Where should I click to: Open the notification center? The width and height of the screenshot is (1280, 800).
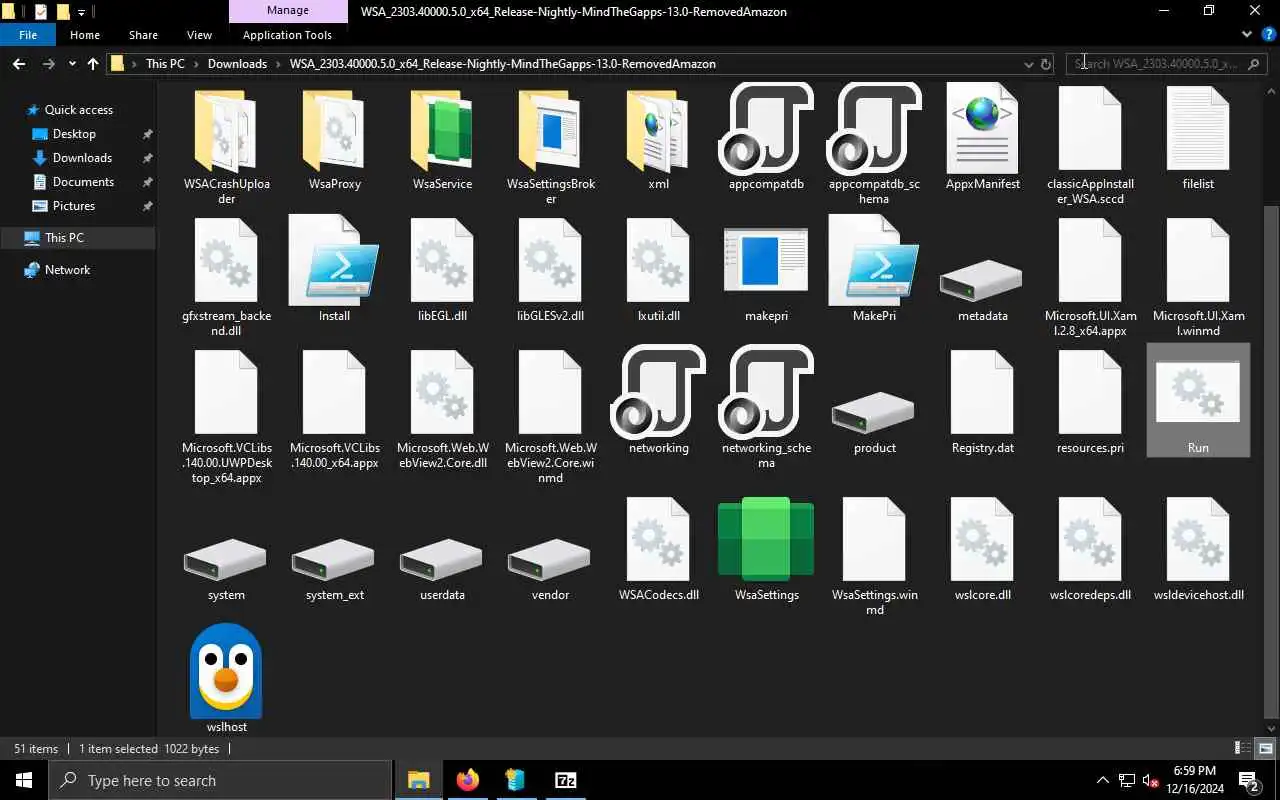(1249, 780)
